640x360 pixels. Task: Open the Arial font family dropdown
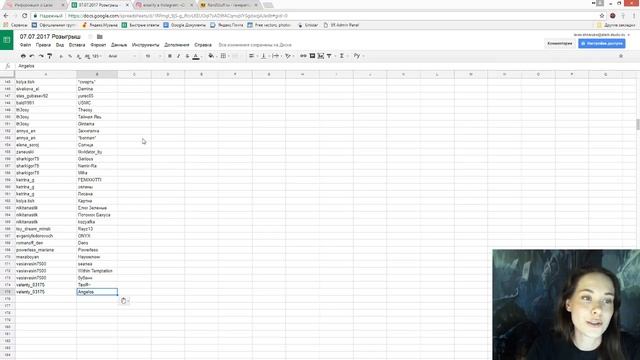122,56
